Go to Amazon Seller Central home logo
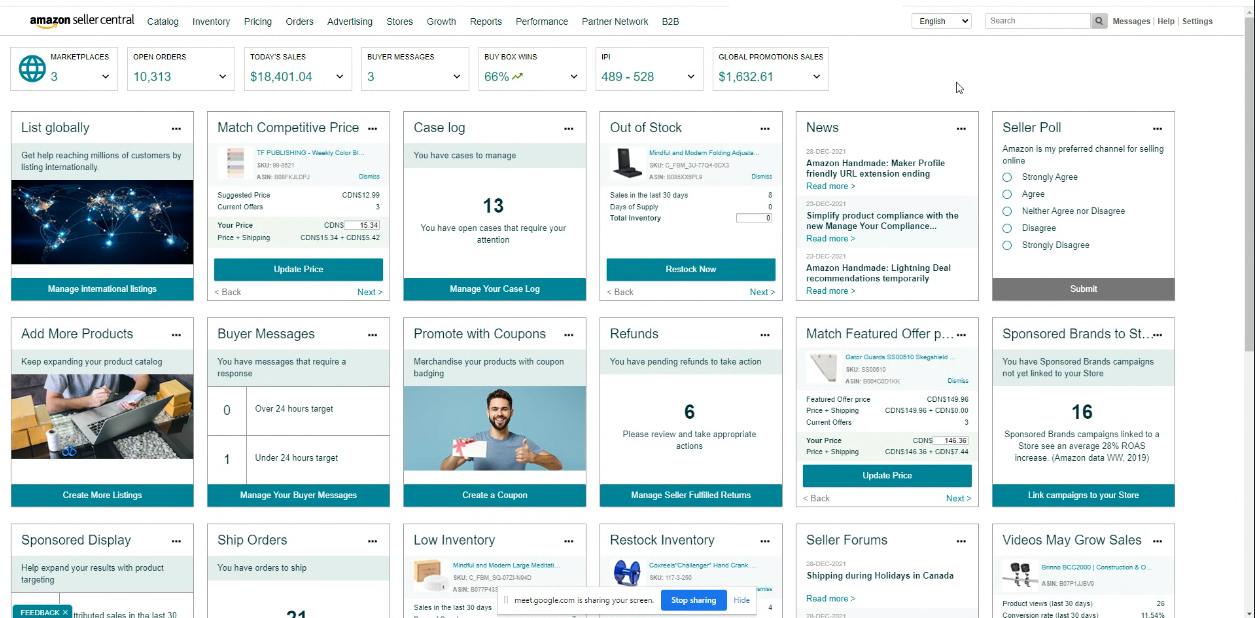This screenshot has height=618, width=1255. [x=82, y=21]
